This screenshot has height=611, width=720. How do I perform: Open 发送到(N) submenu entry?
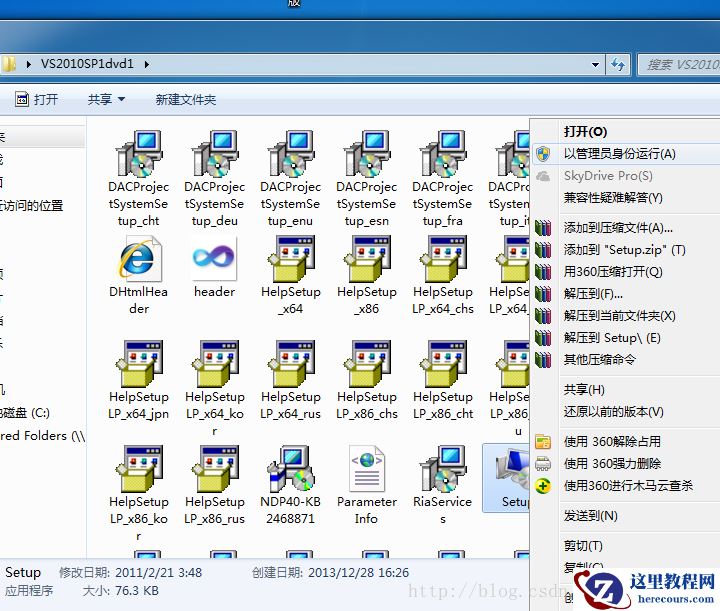tap(625, 516)
